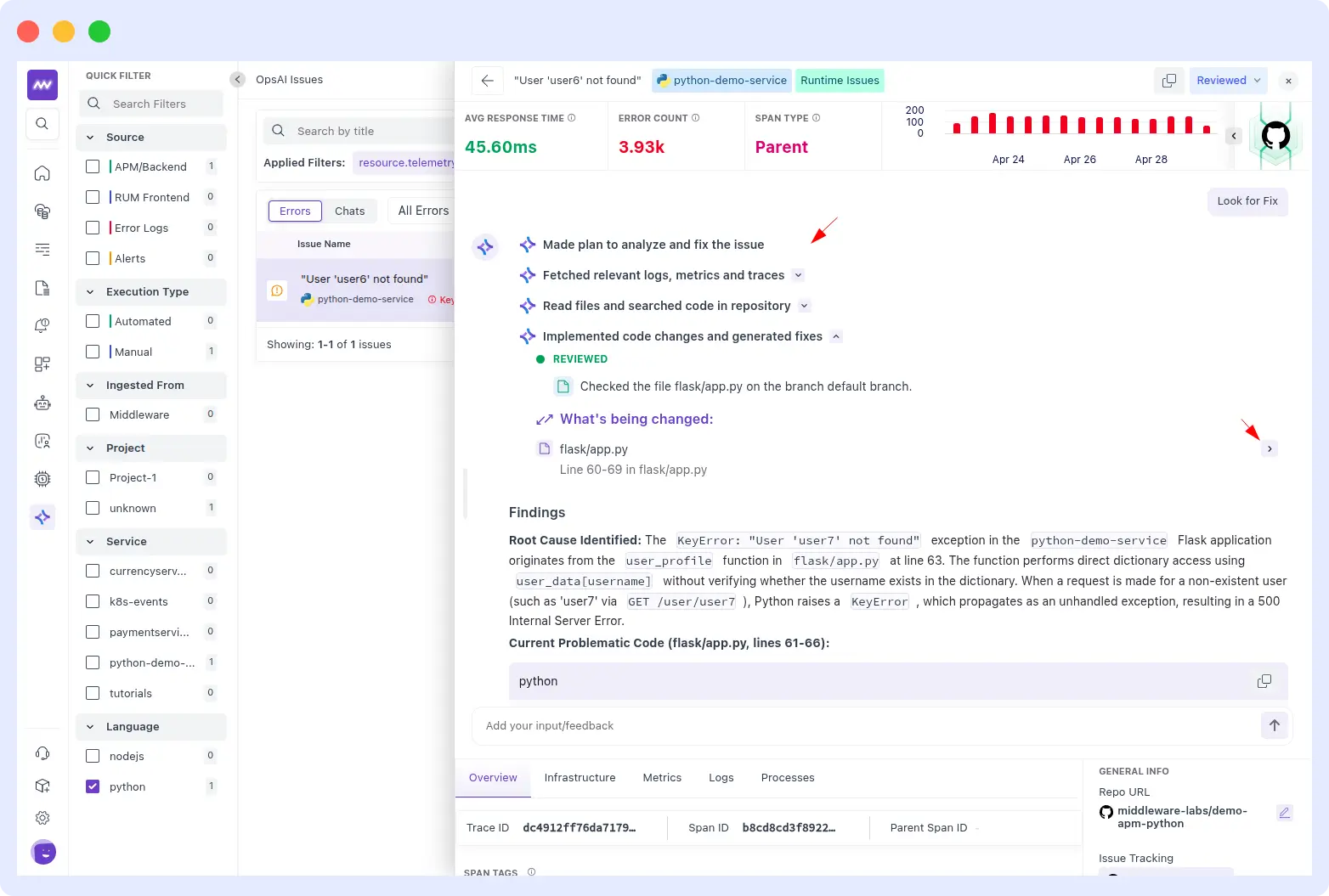Viewport: 1329px width, 896px height.
Task: Click the headset support icon near bottom sidebar
Action: coord(42,752)
